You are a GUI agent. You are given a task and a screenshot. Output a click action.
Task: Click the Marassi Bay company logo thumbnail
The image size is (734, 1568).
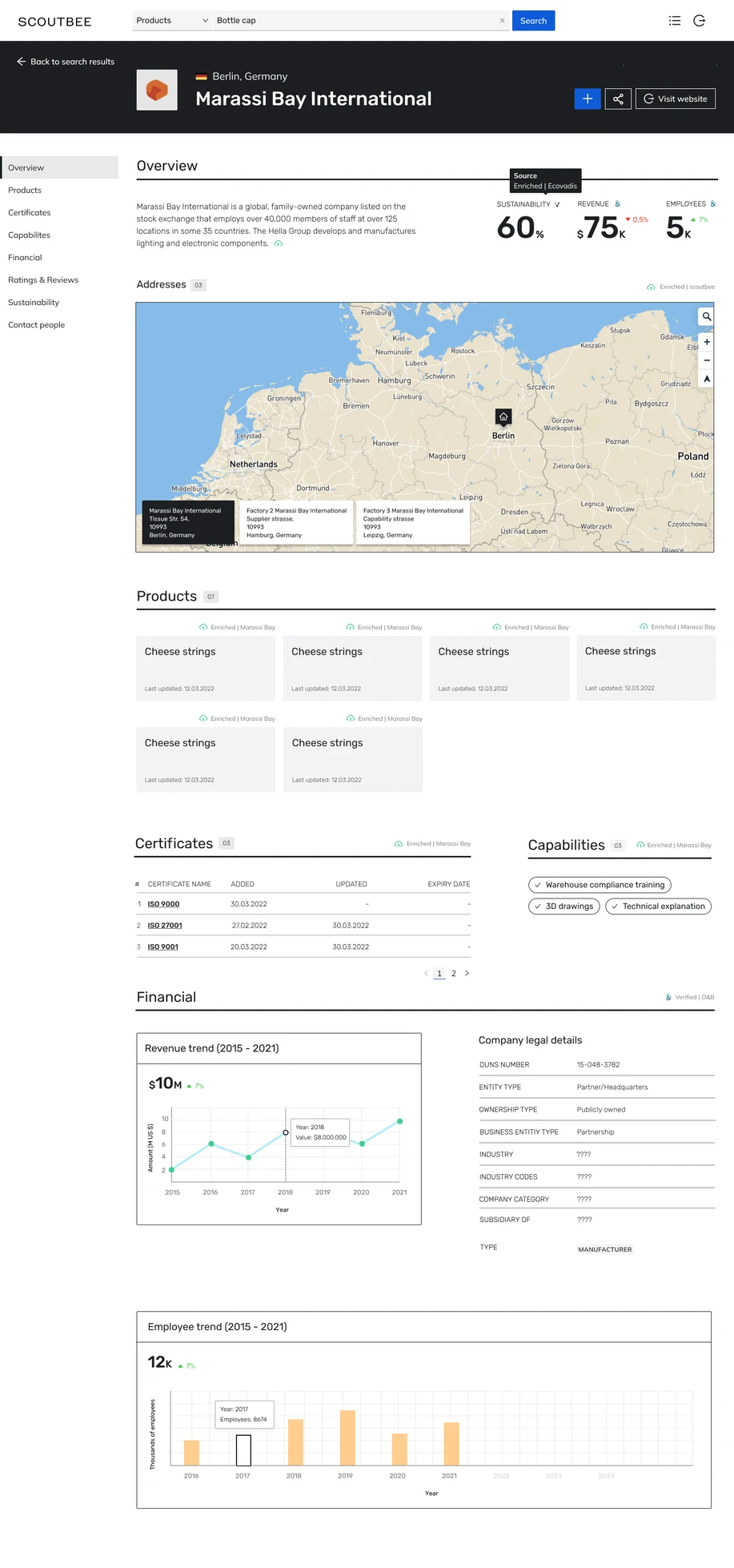(157, 90)
